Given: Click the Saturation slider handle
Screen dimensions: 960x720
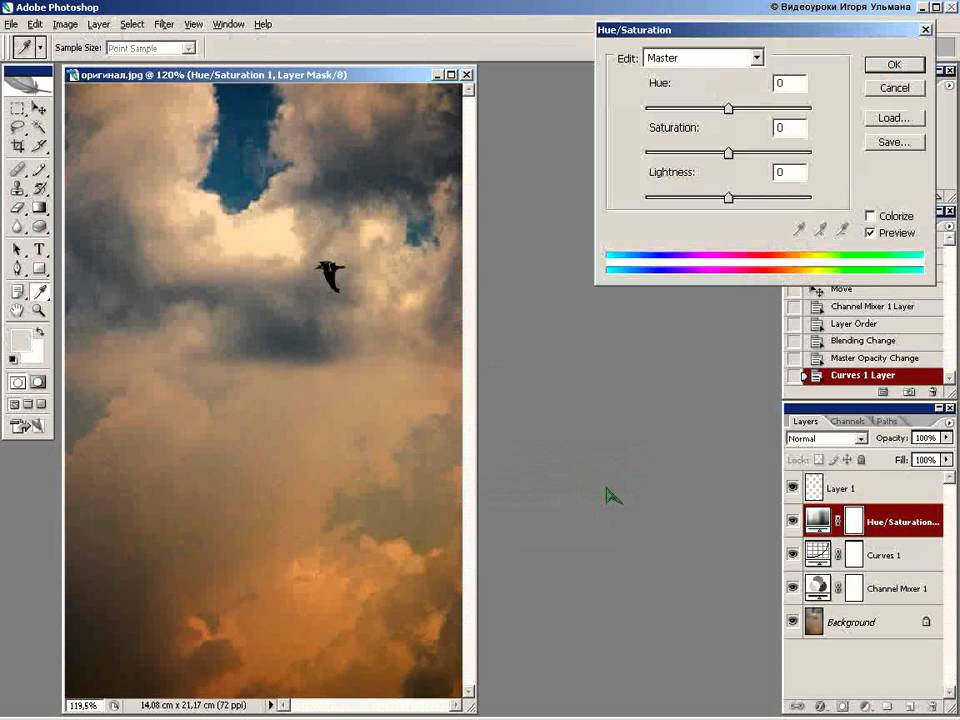Looking at the screenshot, I should (x=729, y=153).
